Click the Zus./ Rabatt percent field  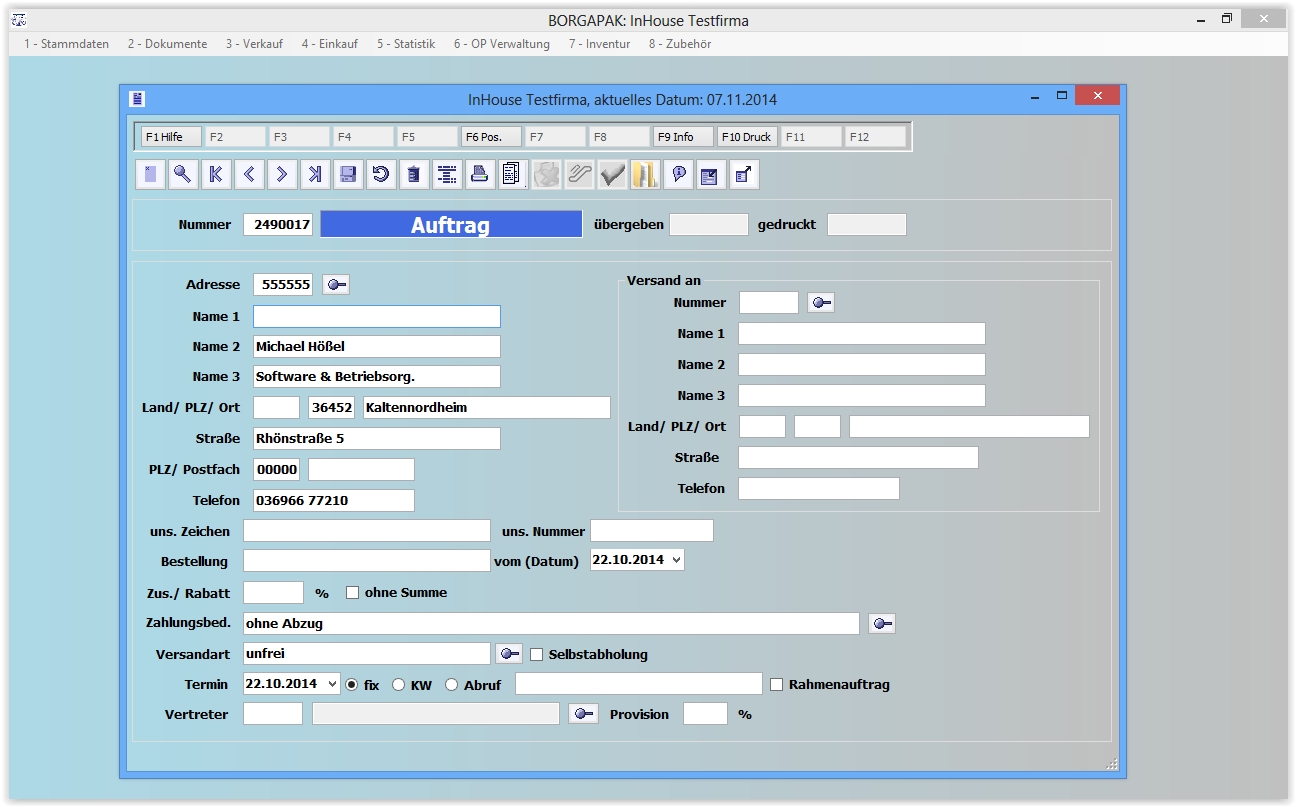pos(273,593)
